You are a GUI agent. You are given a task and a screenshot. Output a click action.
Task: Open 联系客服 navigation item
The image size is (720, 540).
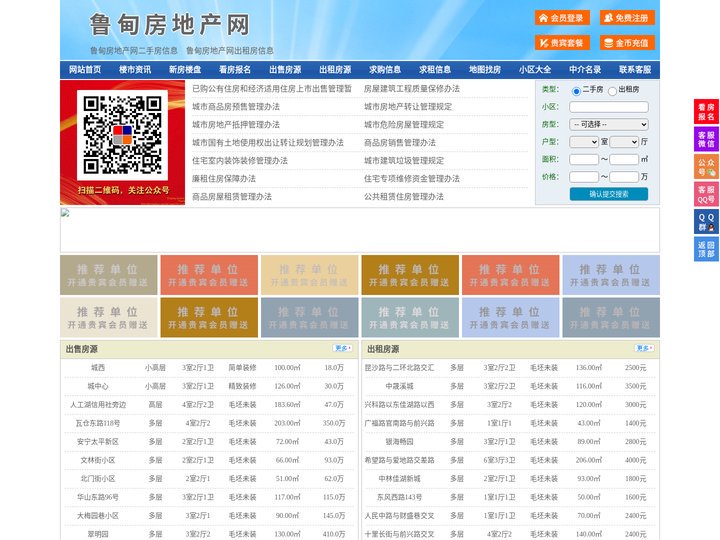635,70
